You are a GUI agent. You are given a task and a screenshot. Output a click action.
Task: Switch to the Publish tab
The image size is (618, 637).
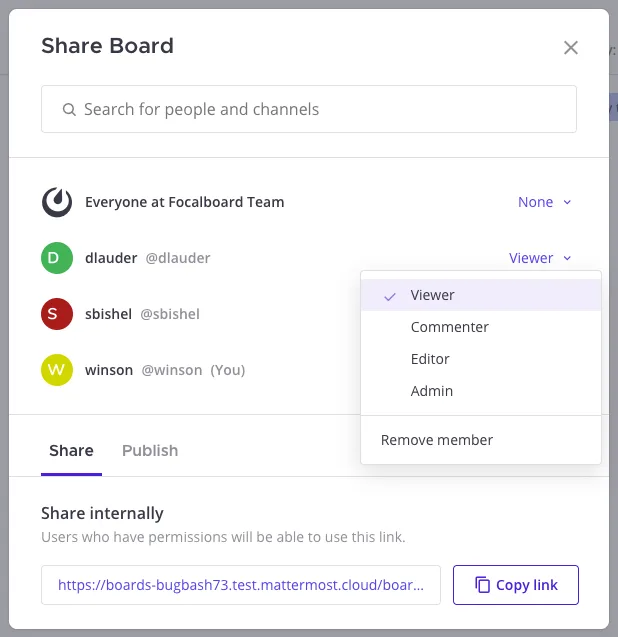click(150, 451)
